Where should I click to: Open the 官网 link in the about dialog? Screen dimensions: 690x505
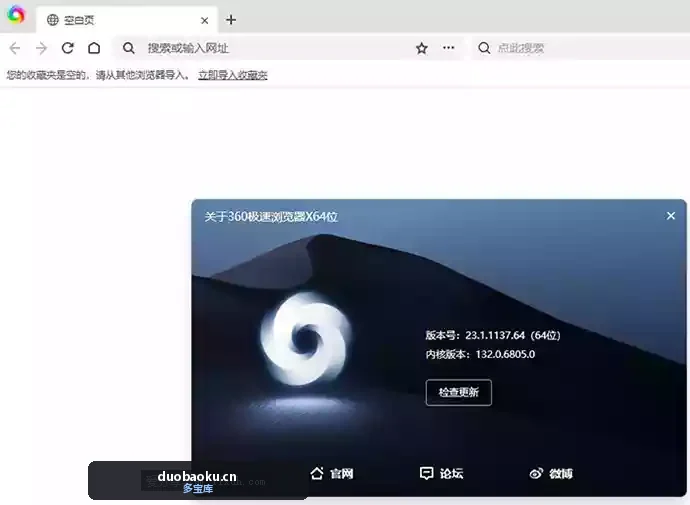point(332,473)
